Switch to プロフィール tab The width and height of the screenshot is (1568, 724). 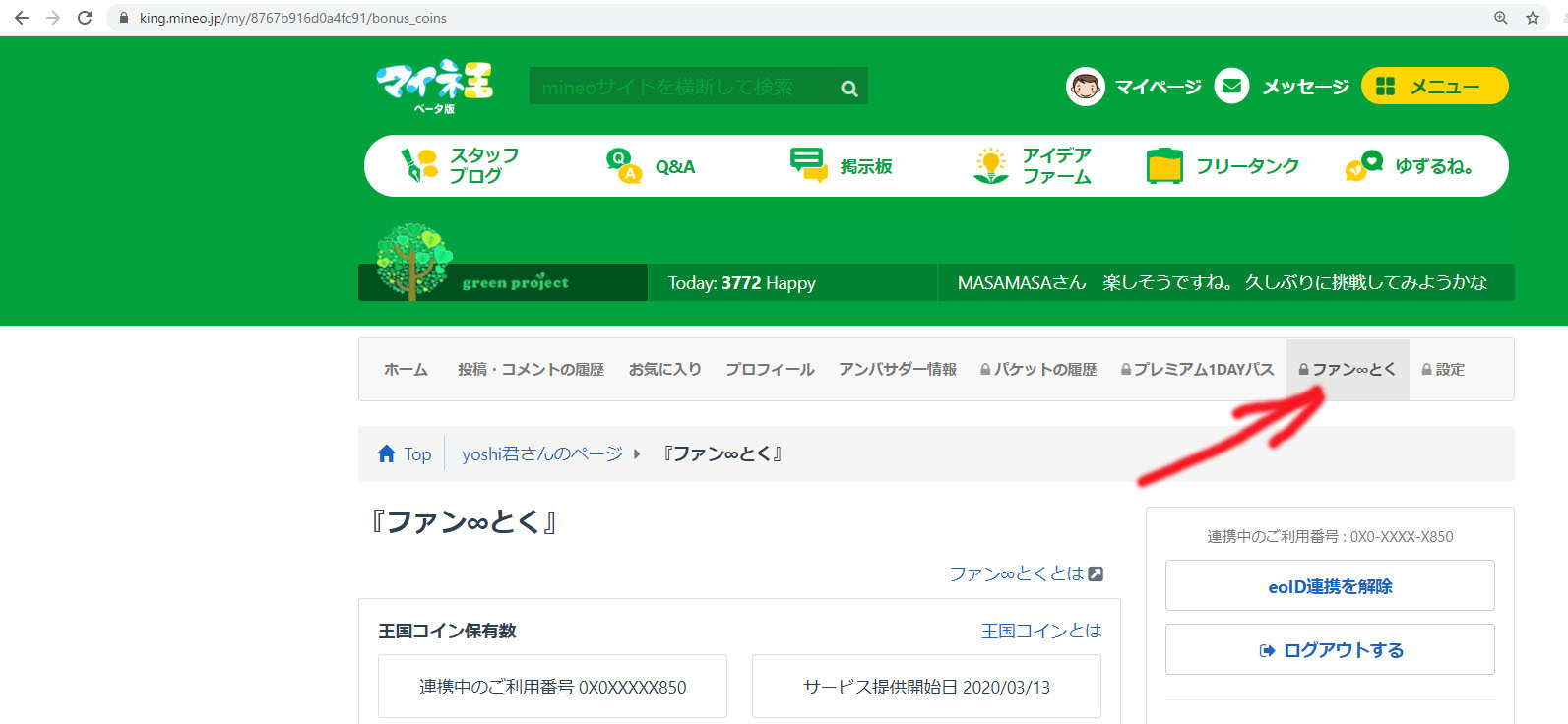(x=770, y=370)
